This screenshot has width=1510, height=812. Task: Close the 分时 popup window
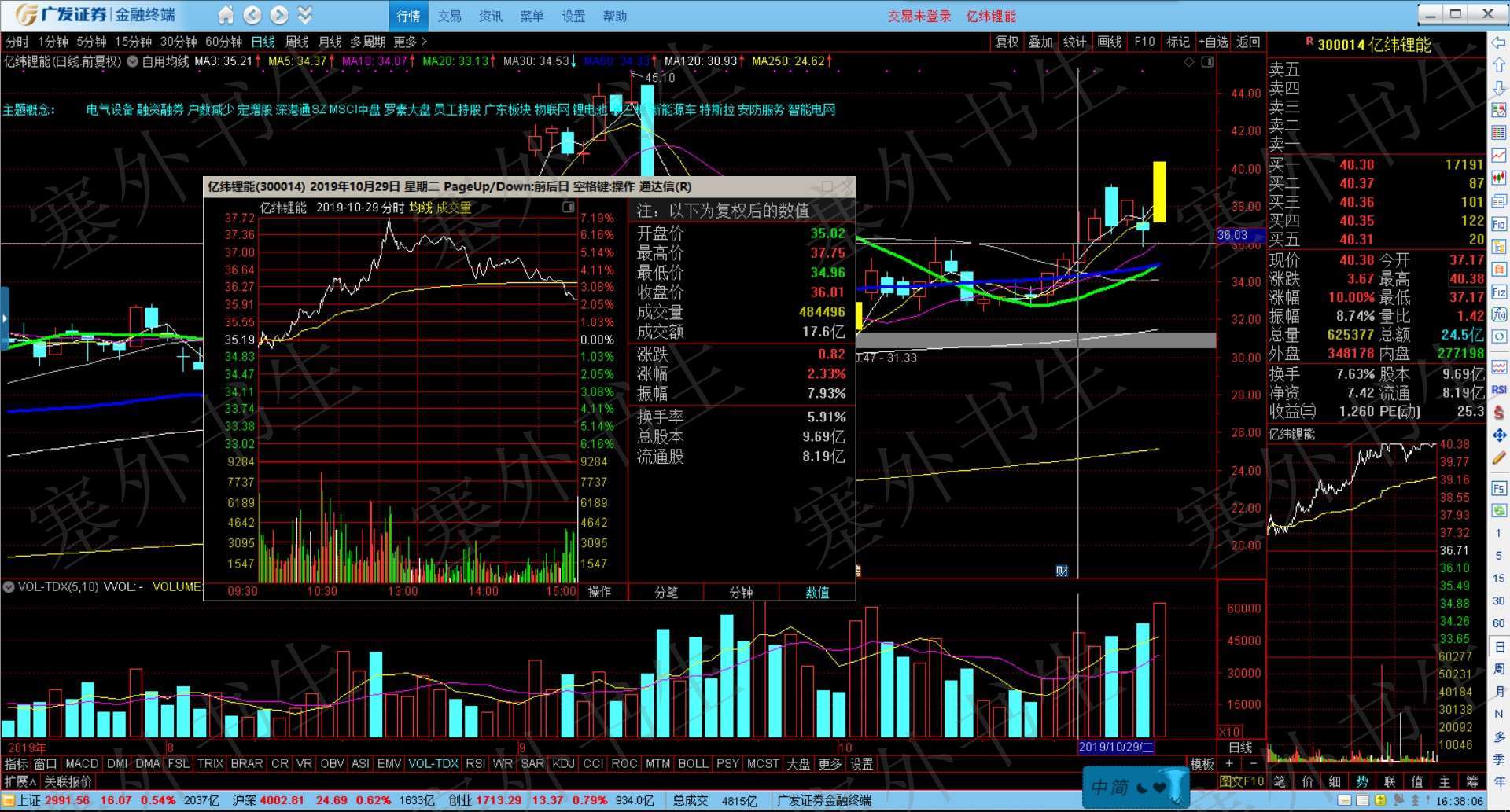[845, 186]
